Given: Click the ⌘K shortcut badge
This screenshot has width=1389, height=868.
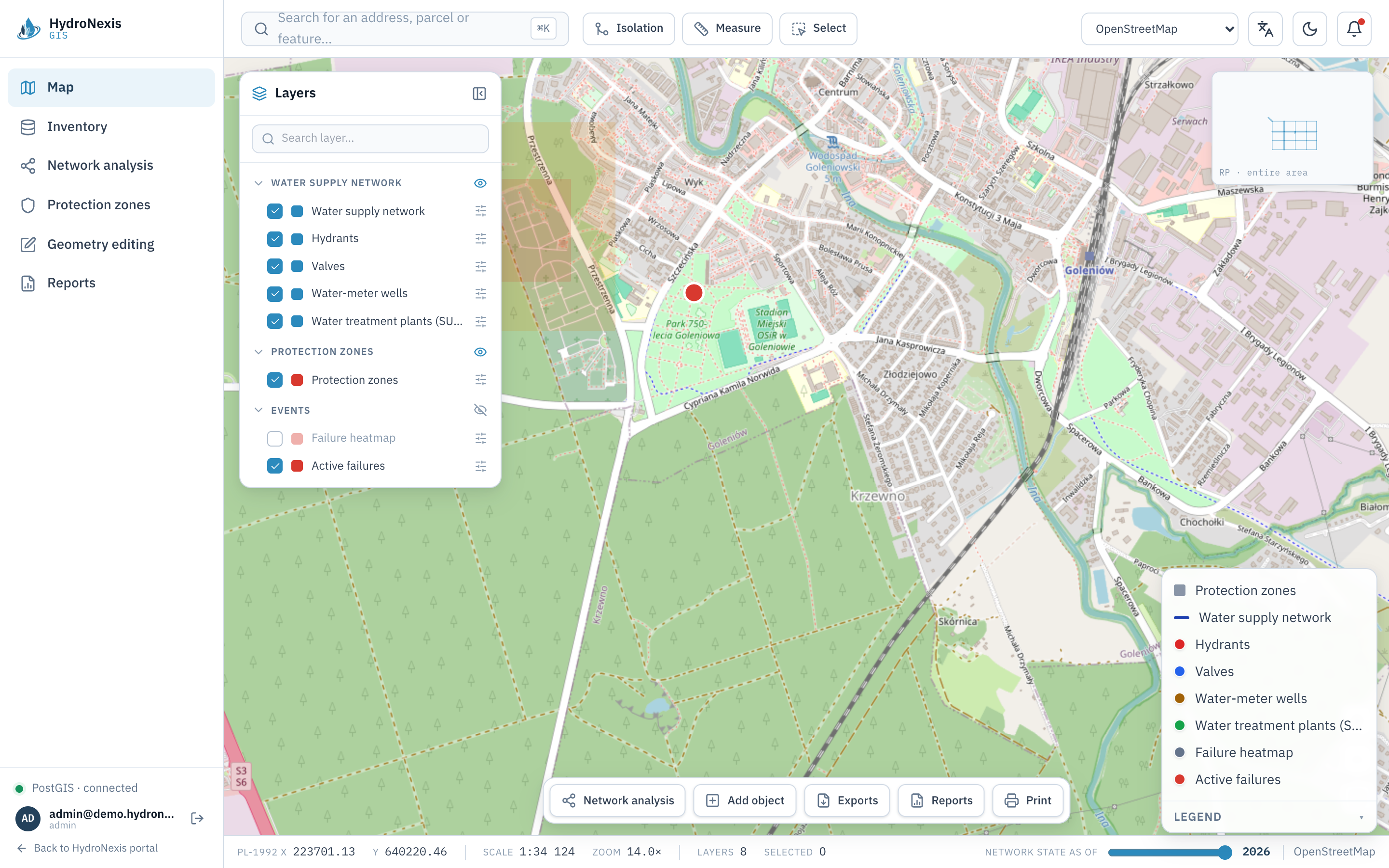Looking at the screenshot, I should point(543,28).
